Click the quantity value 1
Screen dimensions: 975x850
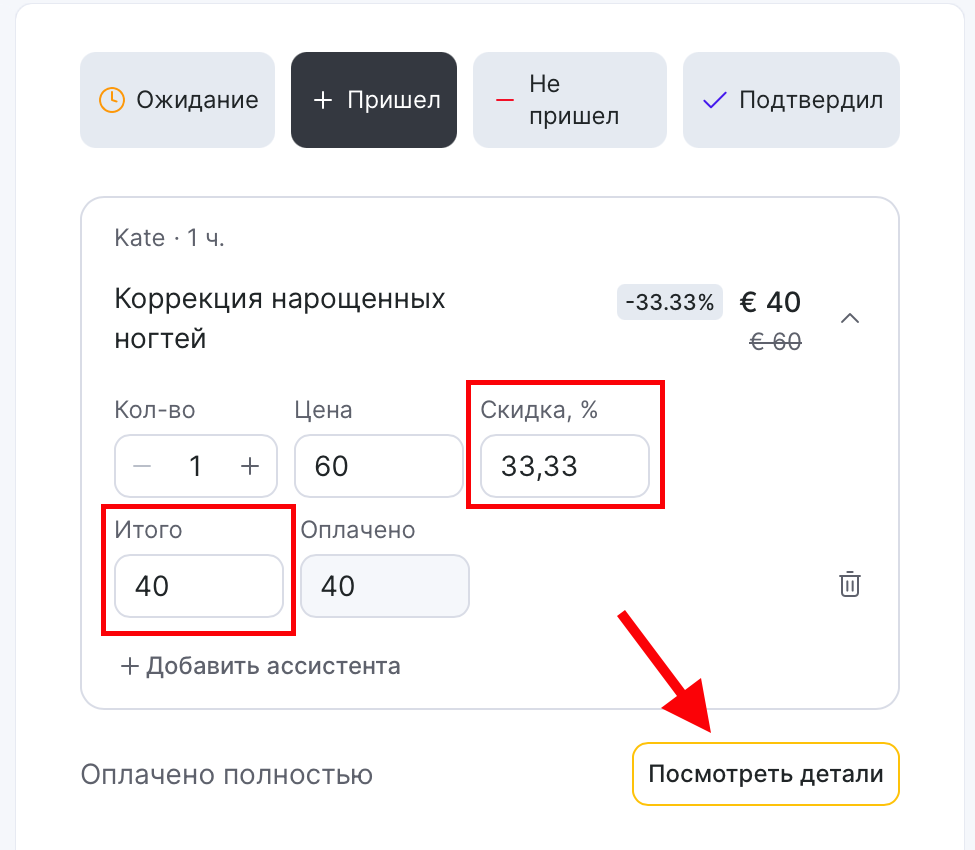pos(196,466)
